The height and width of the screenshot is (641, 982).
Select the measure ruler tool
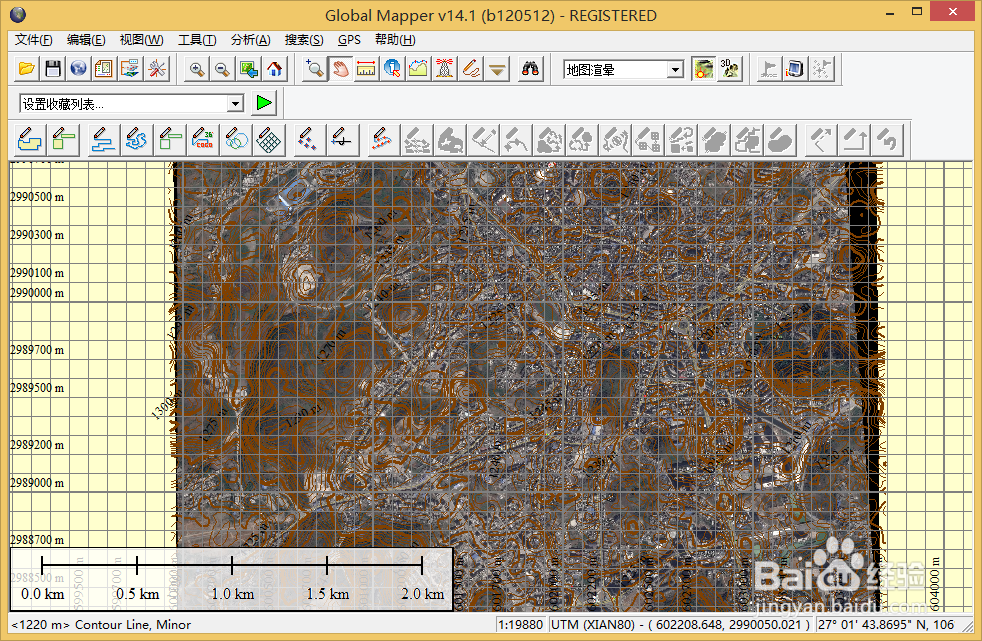coord(366,69)
